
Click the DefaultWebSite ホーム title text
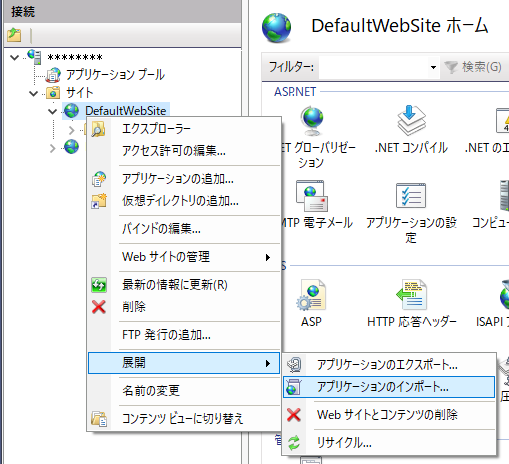[400, 26]
